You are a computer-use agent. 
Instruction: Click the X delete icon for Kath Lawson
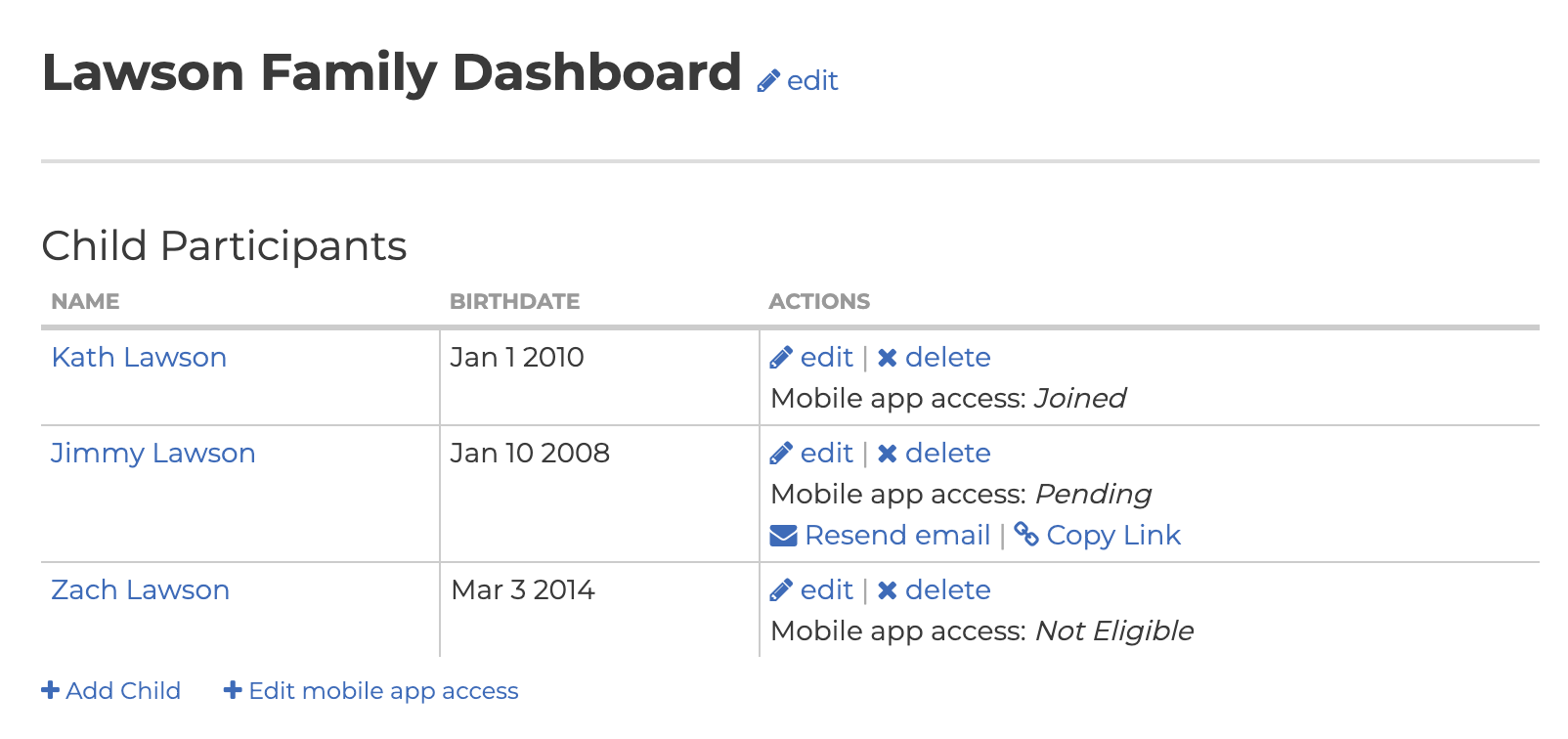887,358
